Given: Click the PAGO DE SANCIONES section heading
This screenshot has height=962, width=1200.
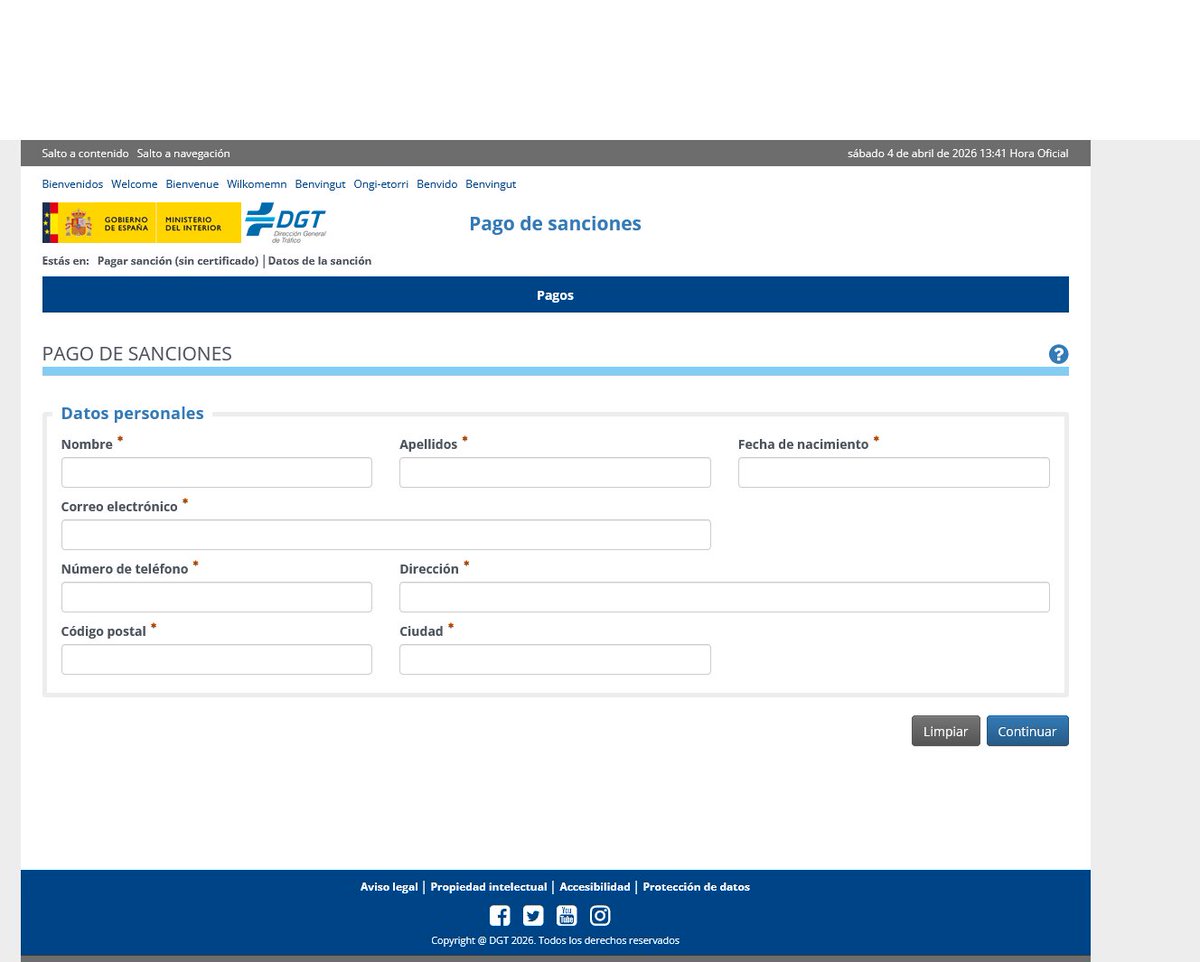Looking at the screenshot, I should pos(137,354).
